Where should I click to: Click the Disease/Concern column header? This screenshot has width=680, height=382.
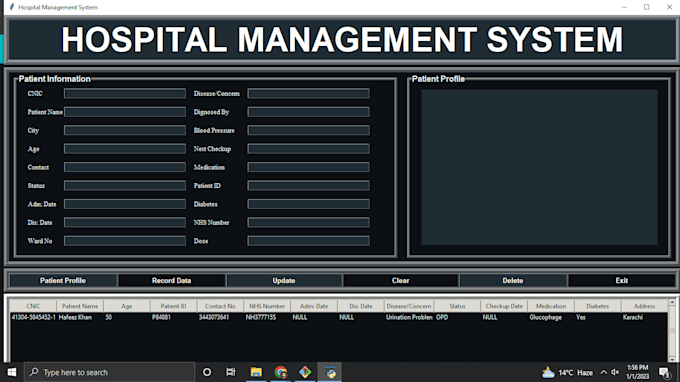(x=409, y=306)
